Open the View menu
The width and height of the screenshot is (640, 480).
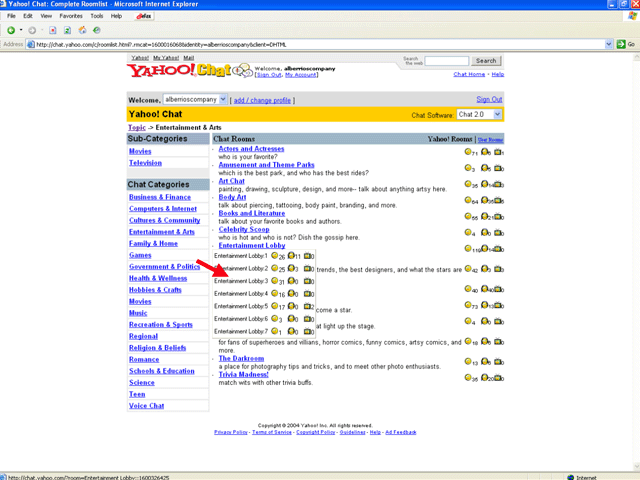pyautogui.click(x=46, y=16)
